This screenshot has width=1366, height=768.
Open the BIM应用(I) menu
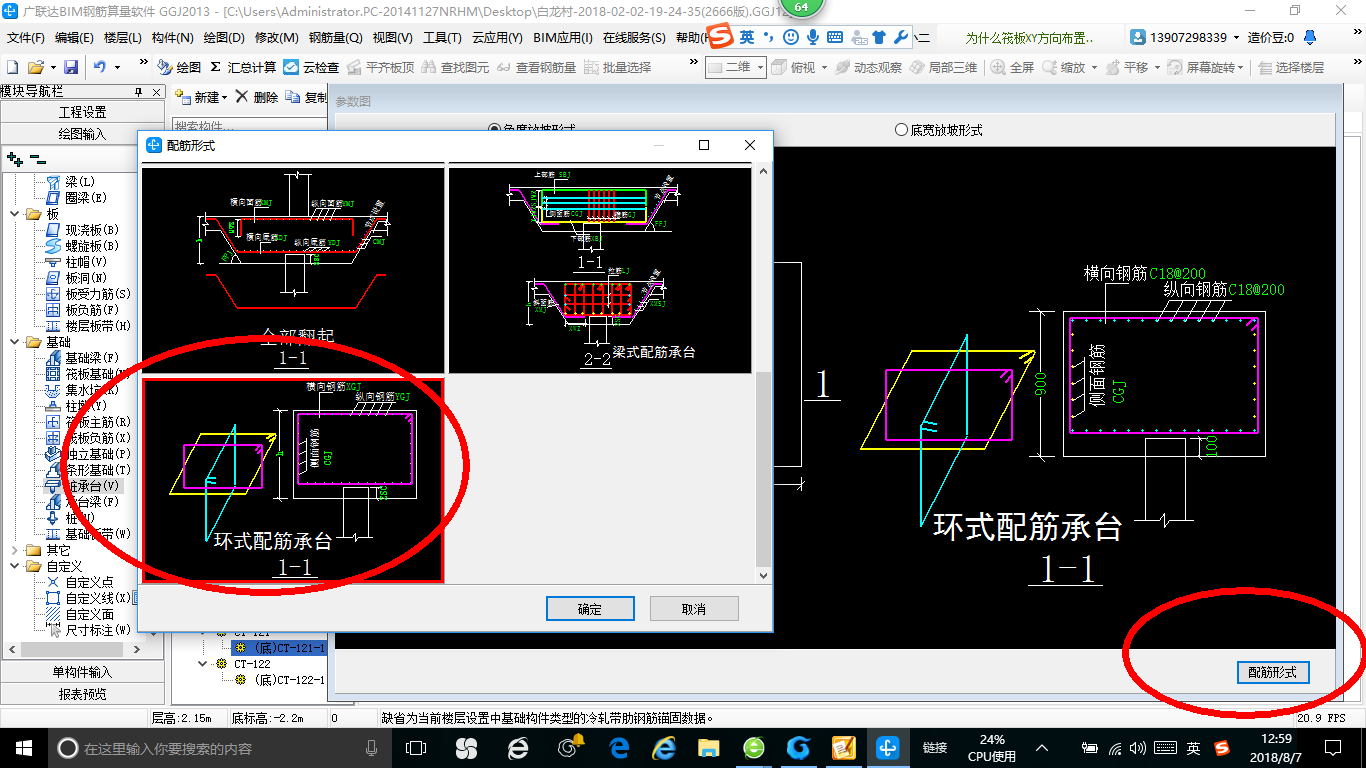pyautogui.click(x=563, y=38)
